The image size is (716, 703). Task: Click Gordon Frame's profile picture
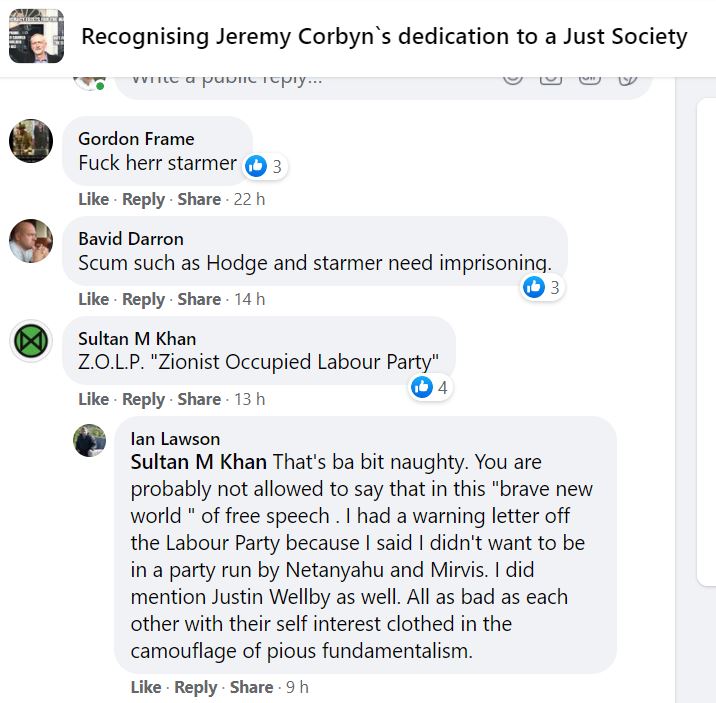click(31, 141)
